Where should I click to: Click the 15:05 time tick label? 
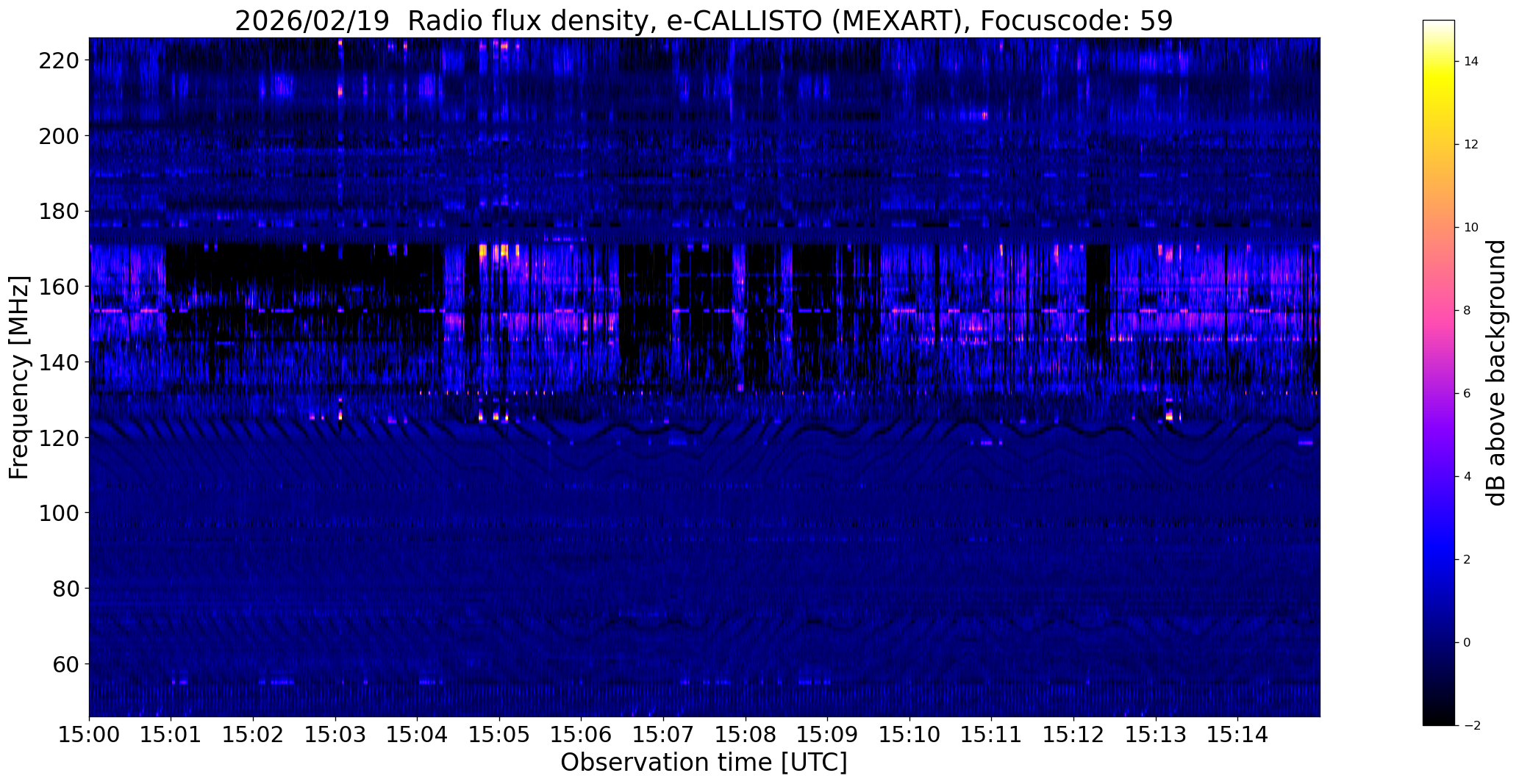500,735
